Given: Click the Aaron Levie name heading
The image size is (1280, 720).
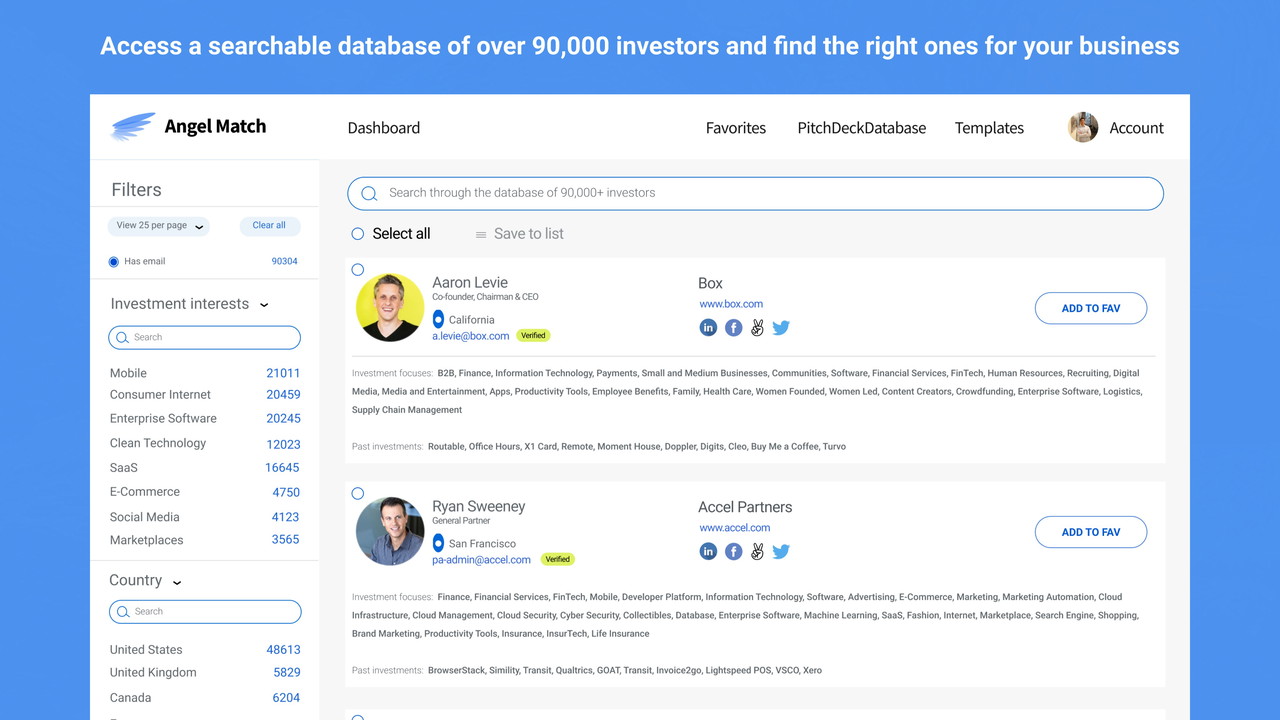Looking at the screenshot, I should [x=470, y=283].
